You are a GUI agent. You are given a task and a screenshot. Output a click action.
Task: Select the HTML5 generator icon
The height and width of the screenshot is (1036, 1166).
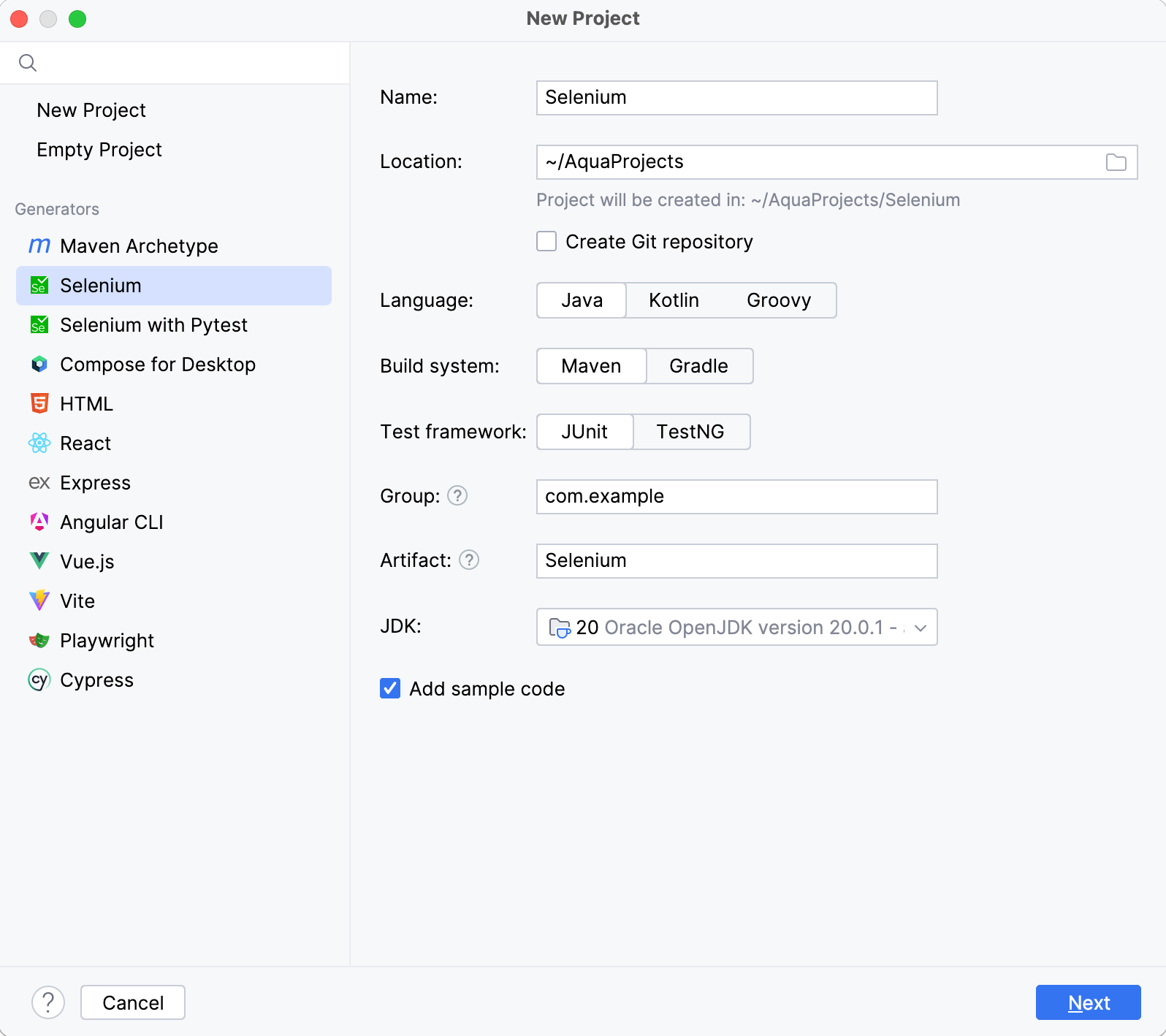[x=39, y=403]
